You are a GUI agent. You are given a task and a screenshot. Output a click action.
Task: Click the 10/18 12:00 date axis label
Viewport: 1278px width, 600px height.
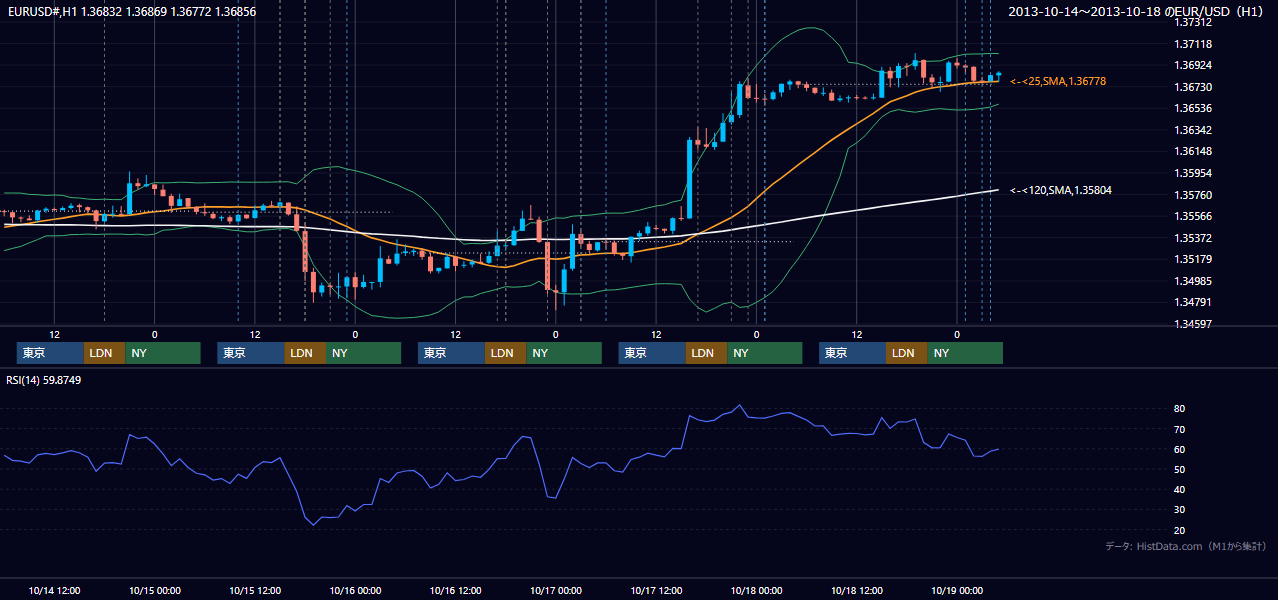857,590
